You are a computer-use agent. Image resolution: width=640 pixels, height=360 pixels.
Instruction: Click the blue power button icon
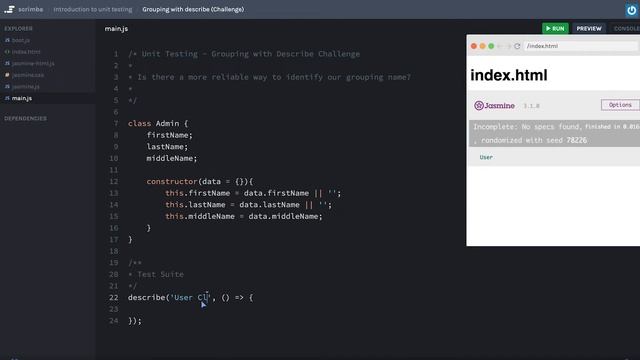pos(631,10)
